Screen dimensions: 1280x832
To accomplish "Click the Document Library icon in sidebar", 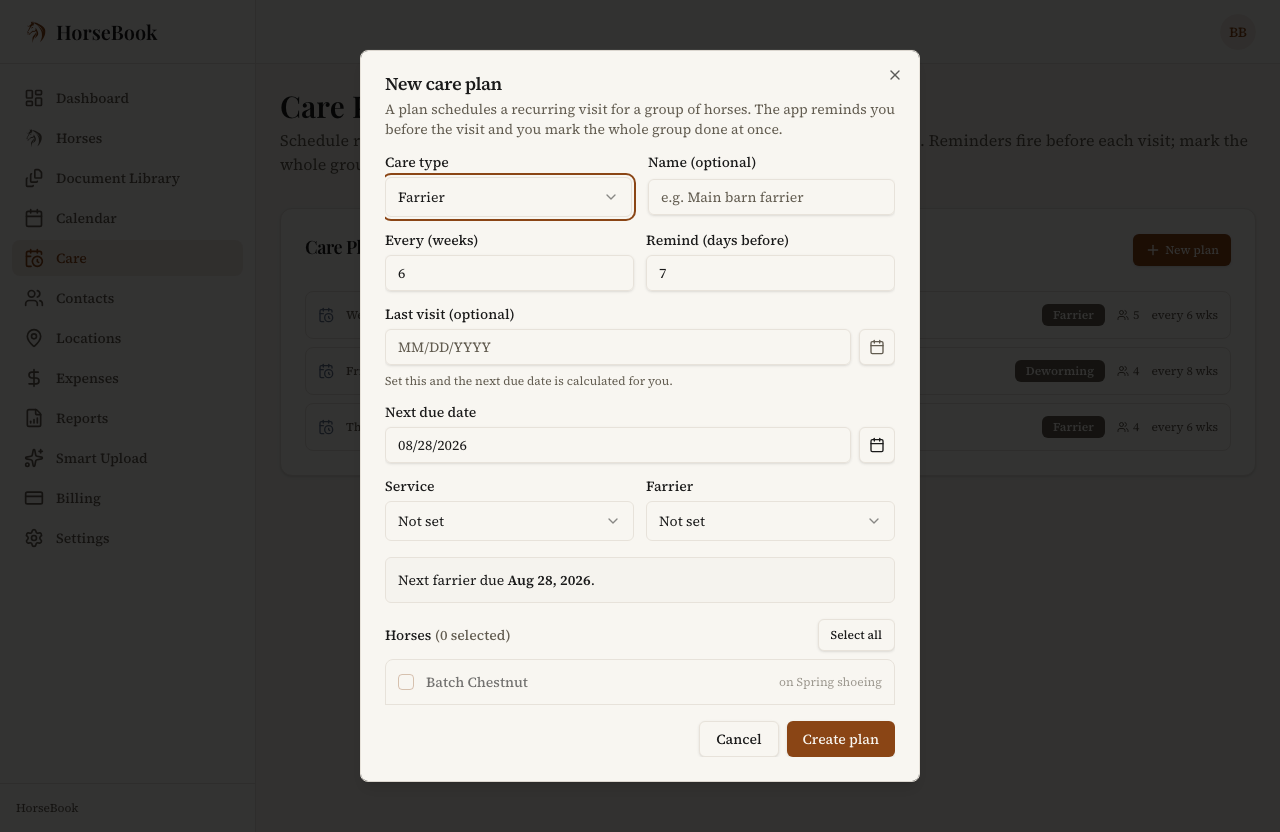I will tap(34, 178).
